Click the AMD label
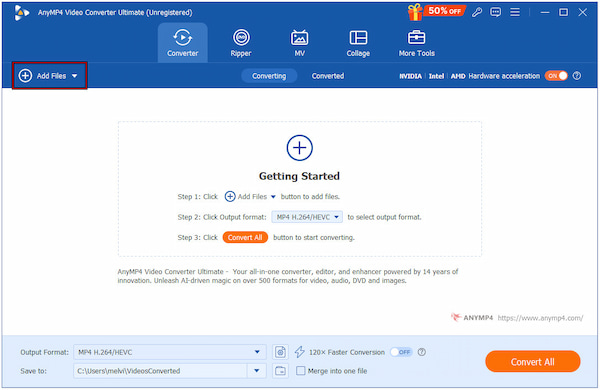This screenshot has height=390, width=600. coord(458,76)
